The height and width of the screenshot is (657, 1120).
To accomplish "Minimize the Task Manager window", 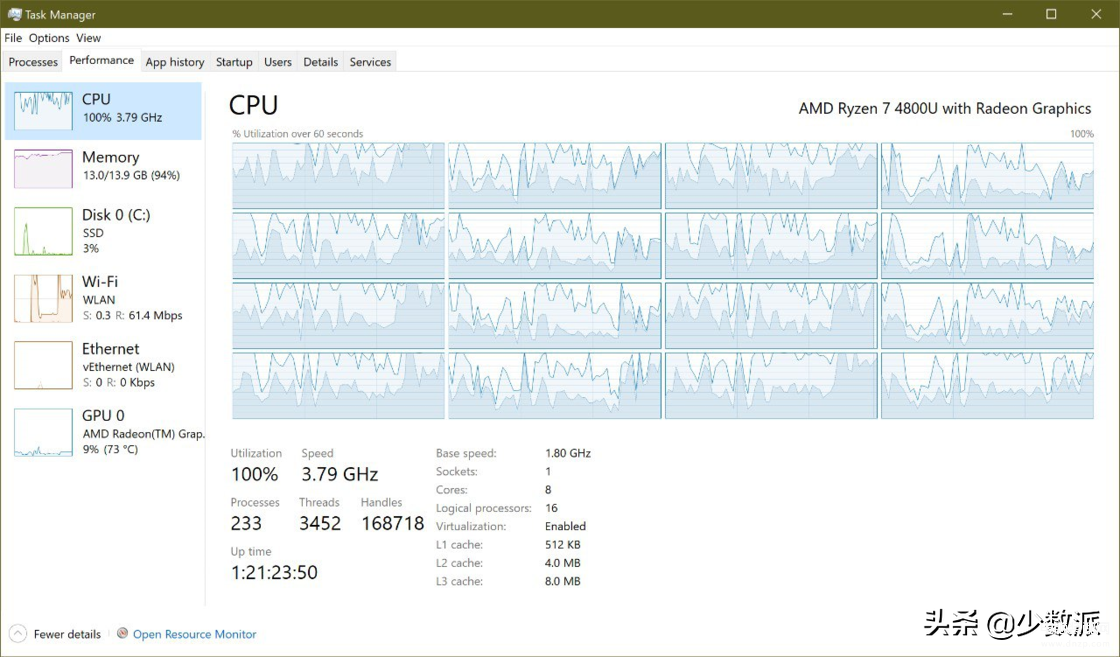I will (x=1007, y=14).
